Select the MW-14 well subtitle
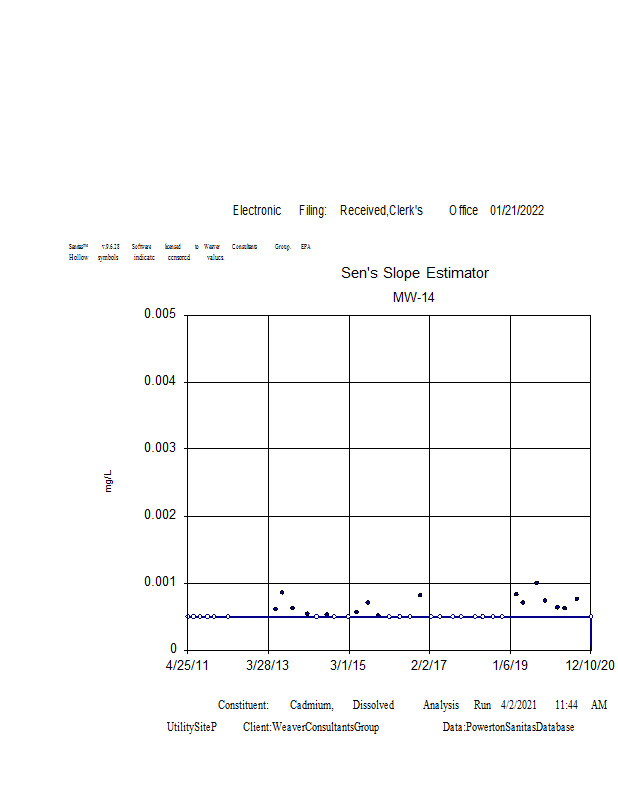The image size is (618, 800). pyautogui.click(x=414, y=297)
